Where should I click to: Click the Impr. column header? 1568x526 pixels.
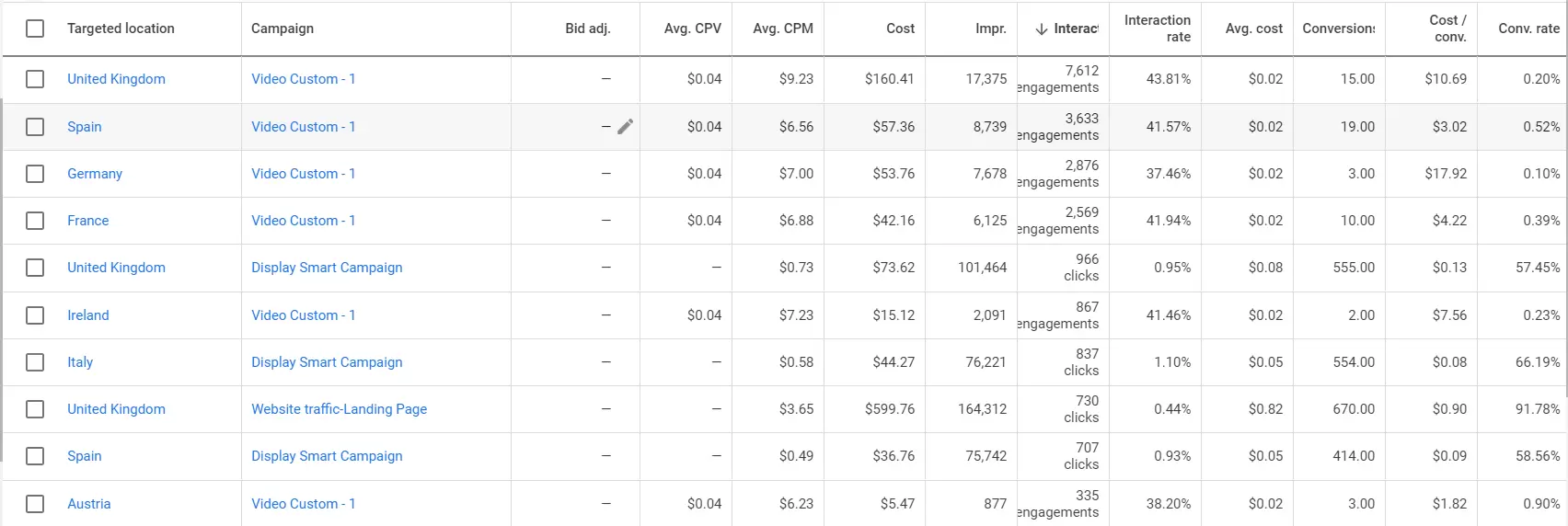point(990,29)
